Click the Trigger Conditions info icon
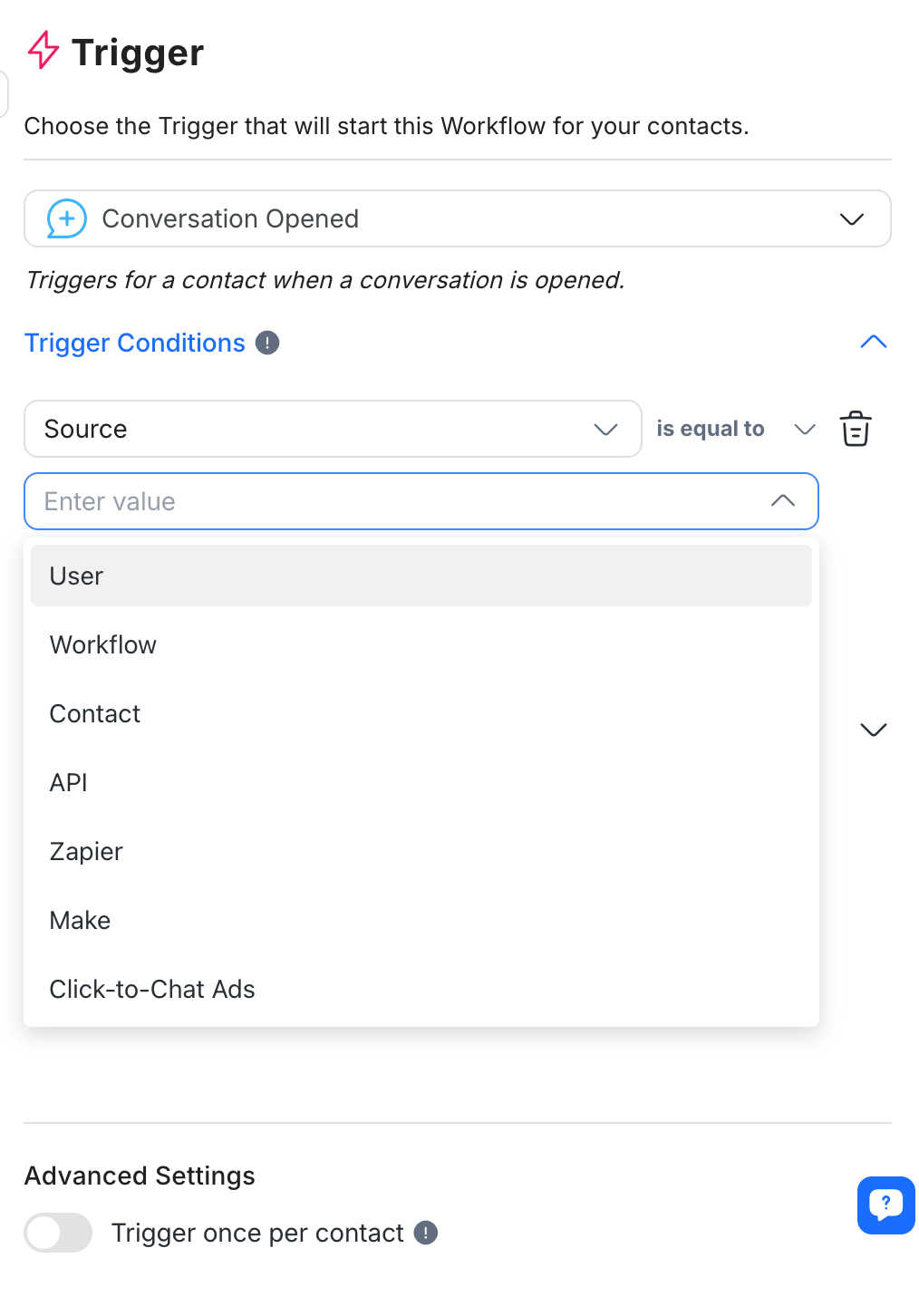Screen dimensions: 919x1316 pyautogui.click(x=267, y=343)
